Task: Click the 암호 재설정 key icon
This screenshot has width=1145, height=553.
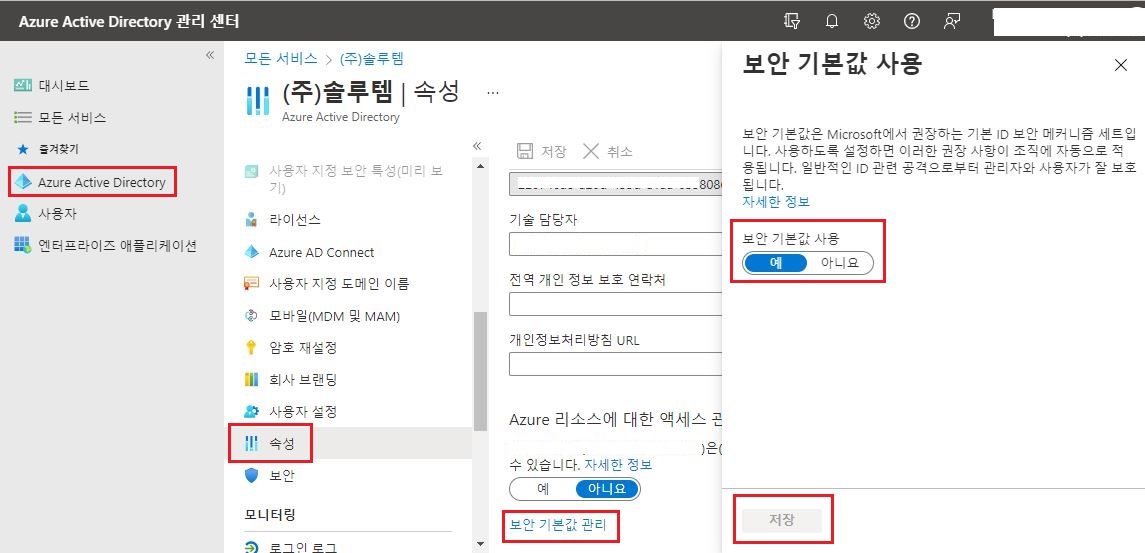Action: 251,348
